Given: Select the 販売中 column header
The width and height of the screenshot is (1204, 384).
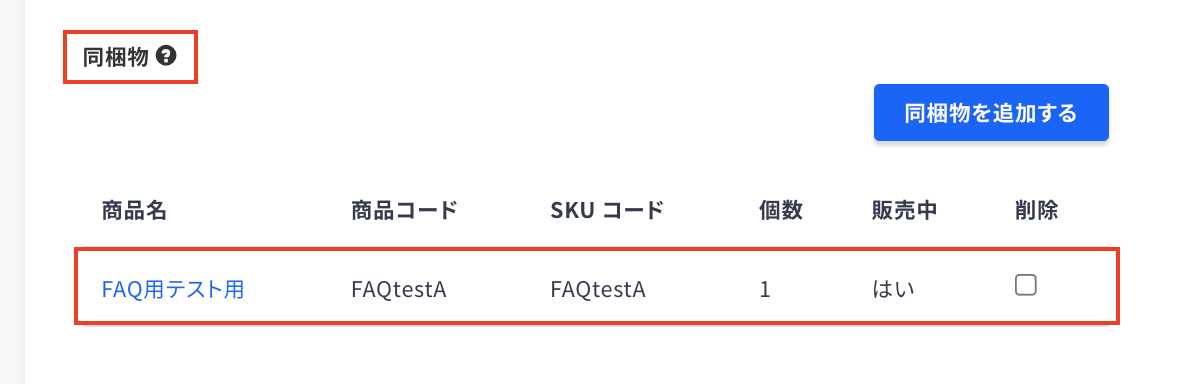Looking at the screenshot, I should [x=904, y=211].
